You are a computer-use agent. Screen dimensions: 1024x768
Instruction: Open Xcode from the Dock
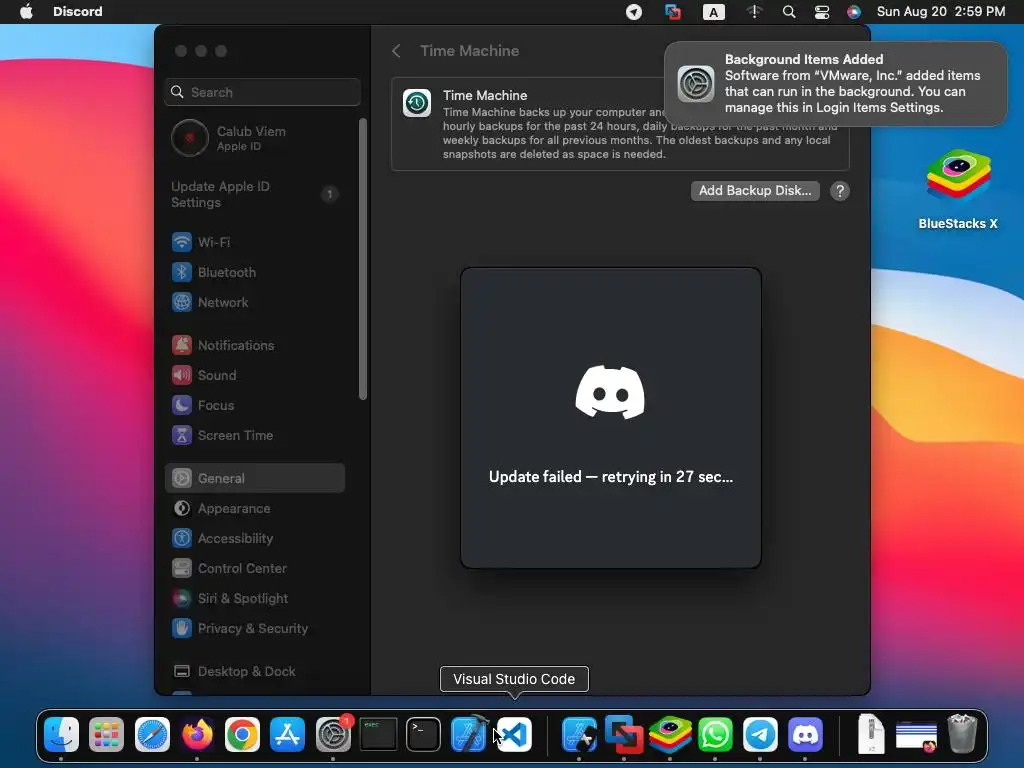(x=469, y=735)
